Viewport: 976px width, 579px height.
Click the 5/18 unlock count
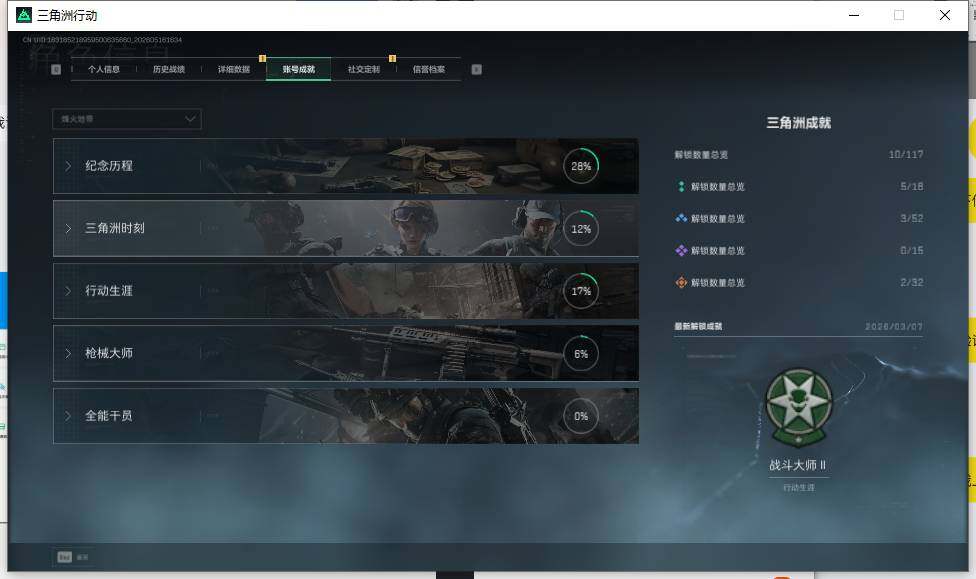911,186
